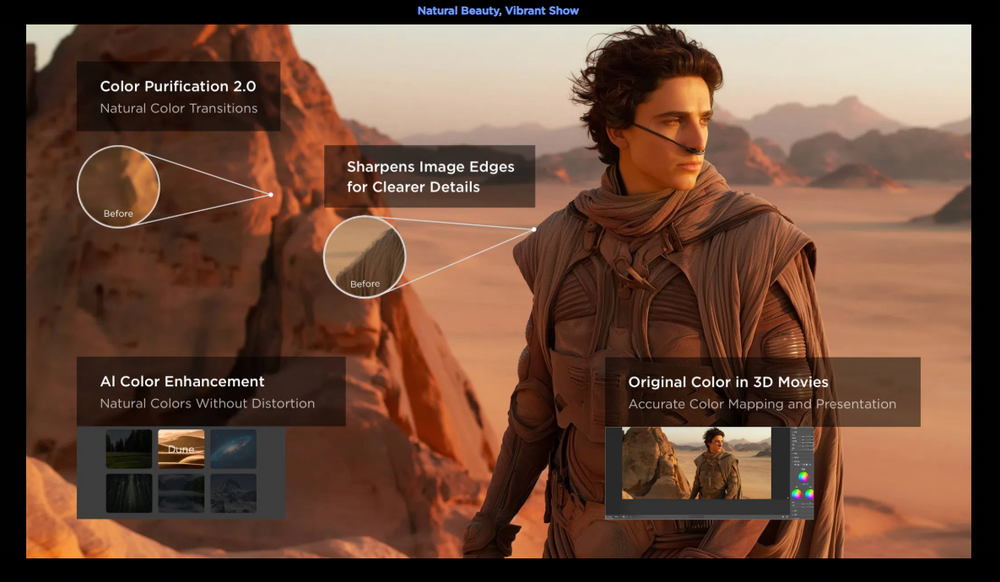Image resolution: width=1000 pixels, height=582 pixels.
Task: Click the "Natural Beauty, Vibrant Show" heading
Action: [498, 11]
